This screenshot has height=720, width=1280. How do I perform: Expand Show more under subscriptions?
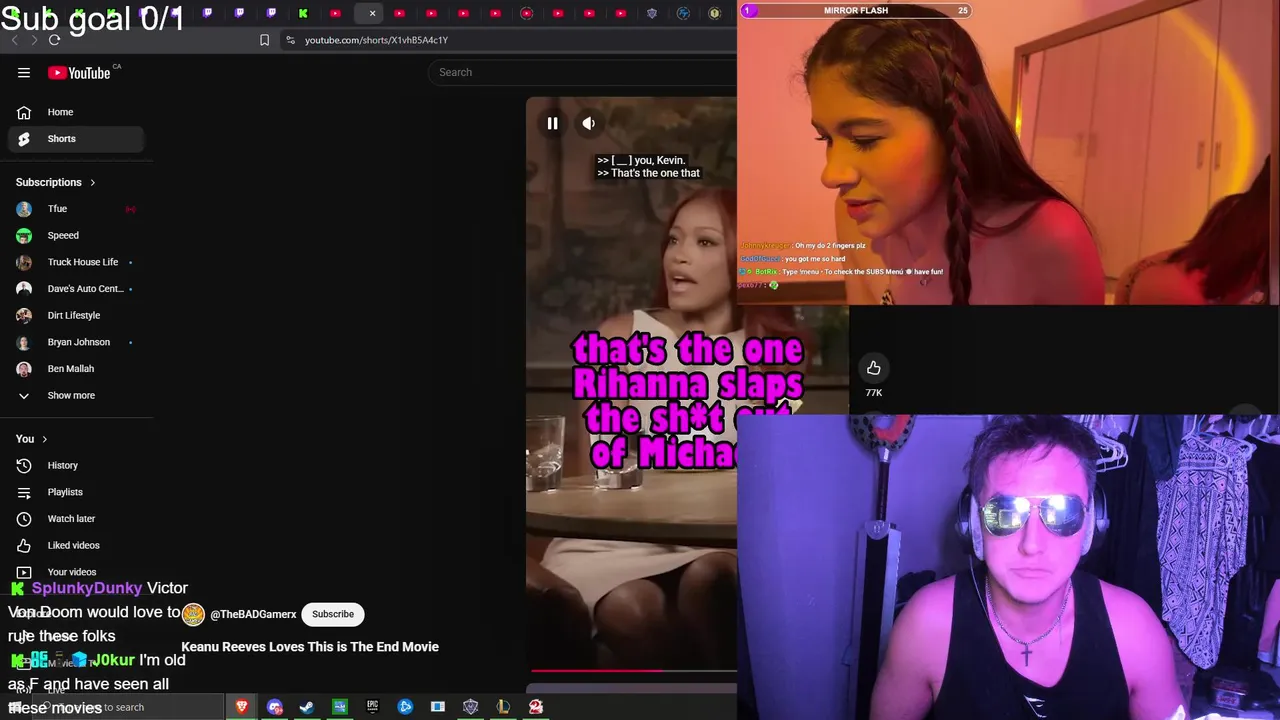coord(76,395)
